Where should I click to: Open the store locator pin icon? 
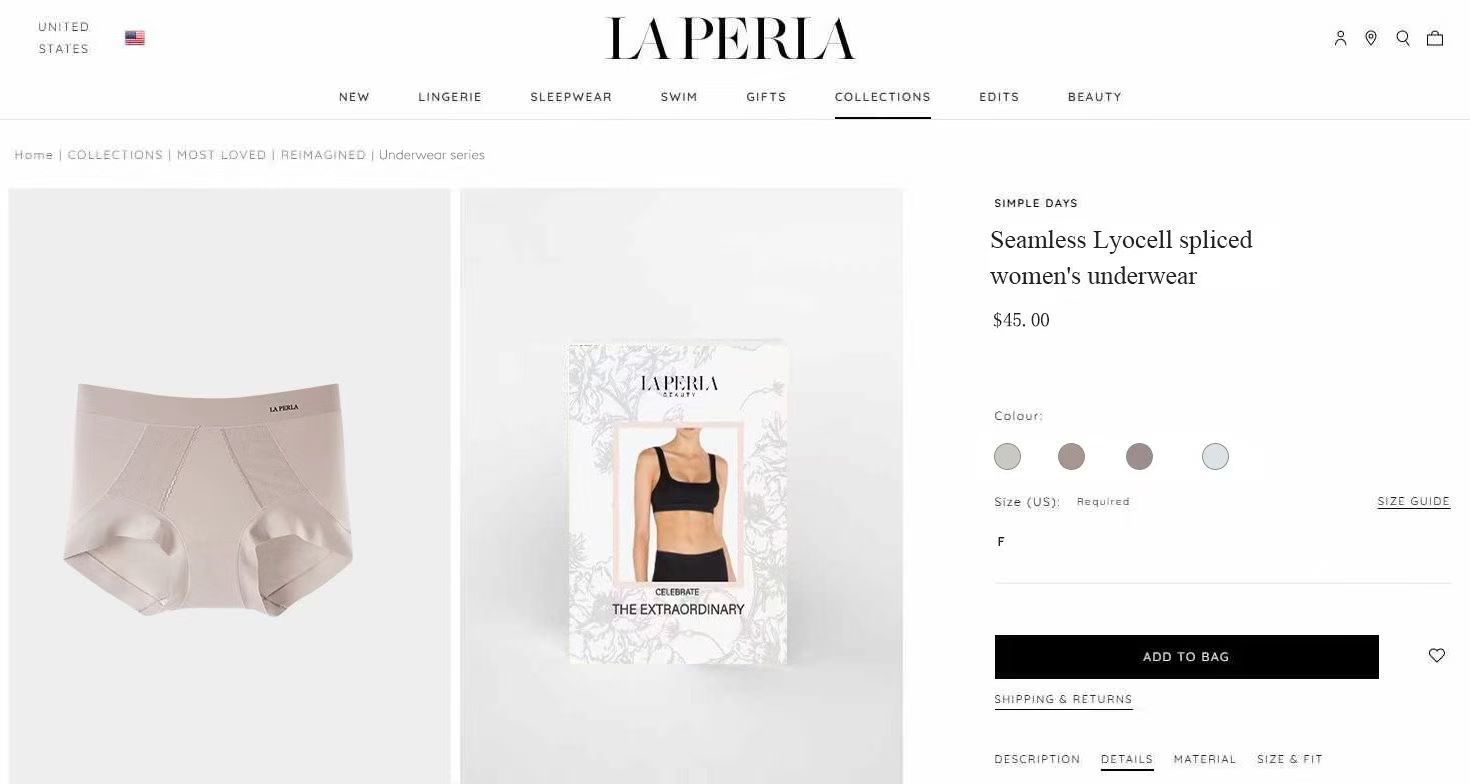pos(1371,38)
